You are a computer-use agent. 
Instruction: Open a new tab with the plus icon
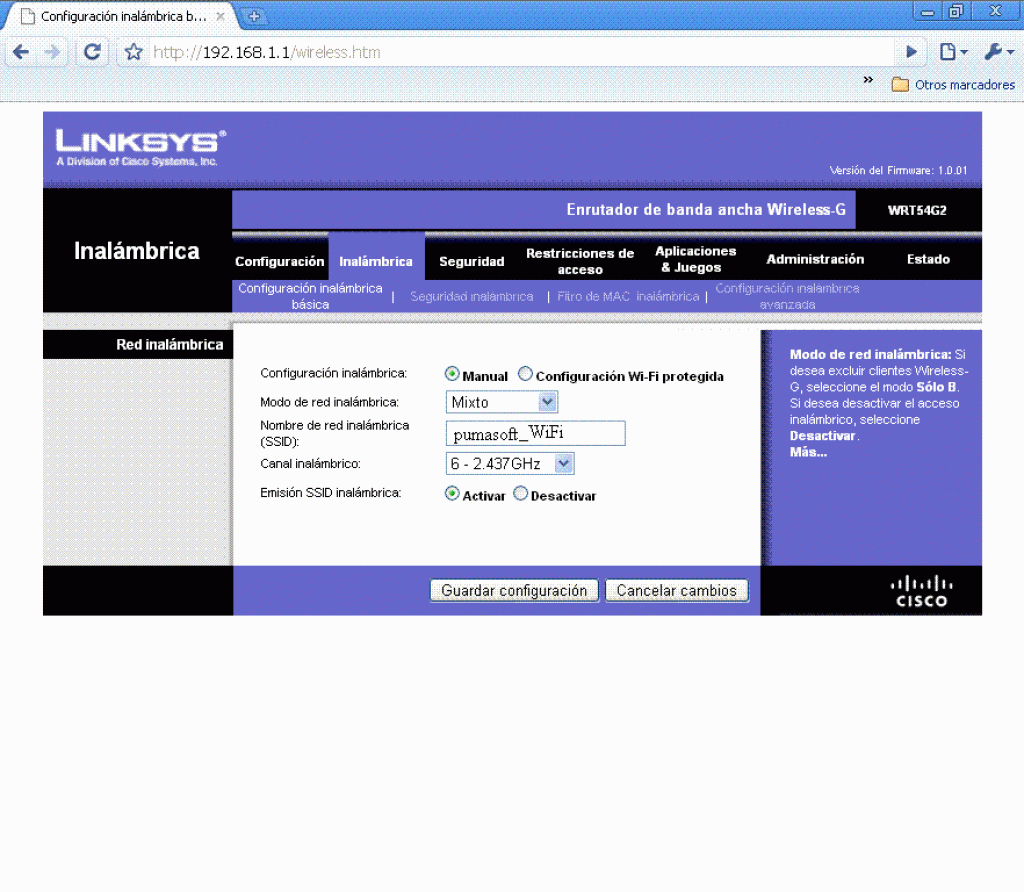255,16
